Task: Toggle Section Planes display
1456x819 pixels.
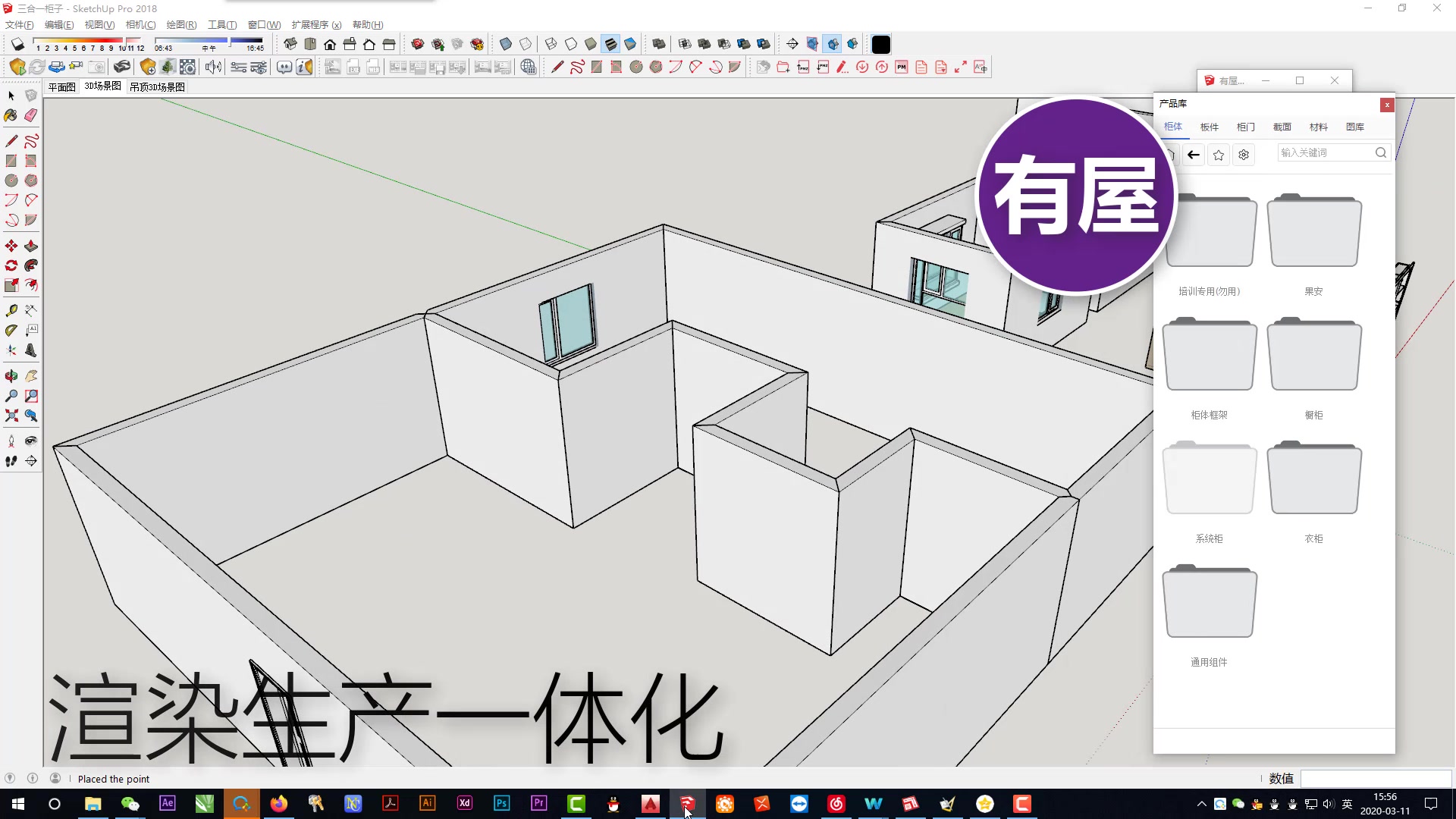Action: click(x=813, y=44)
